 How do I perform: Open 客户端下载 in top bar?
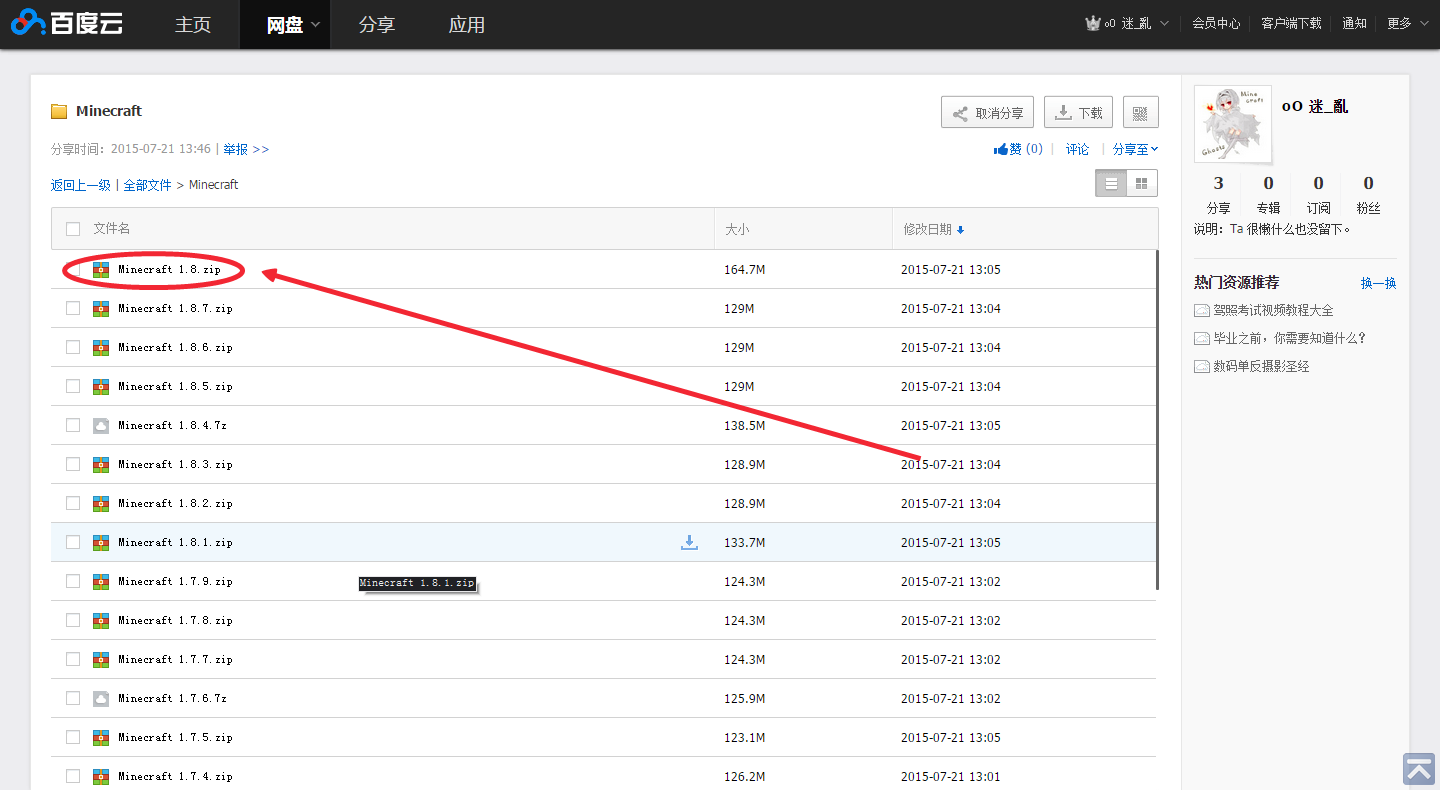coord(1291,23)
